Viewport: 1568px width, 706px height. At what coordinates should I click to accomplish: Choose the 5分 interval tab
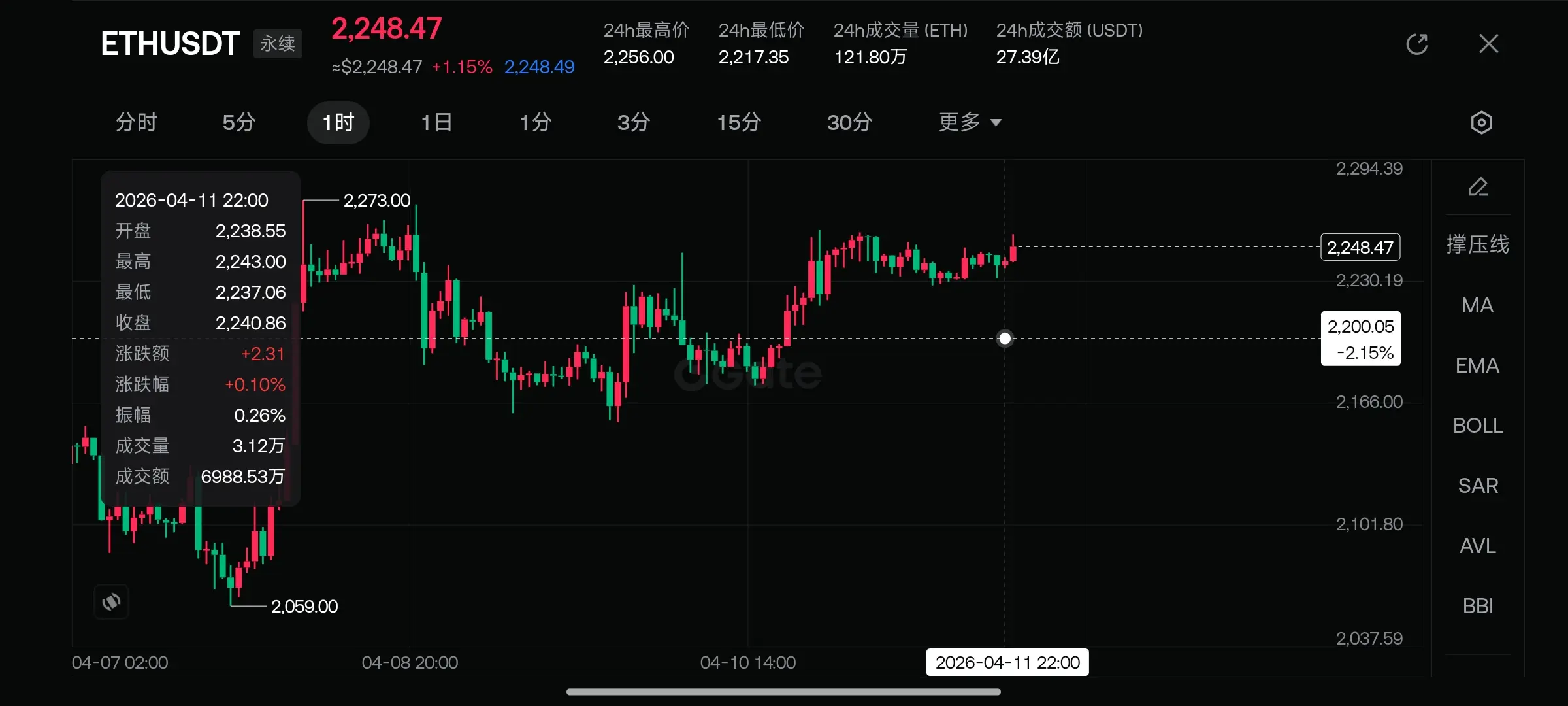[x=238, y=122]
